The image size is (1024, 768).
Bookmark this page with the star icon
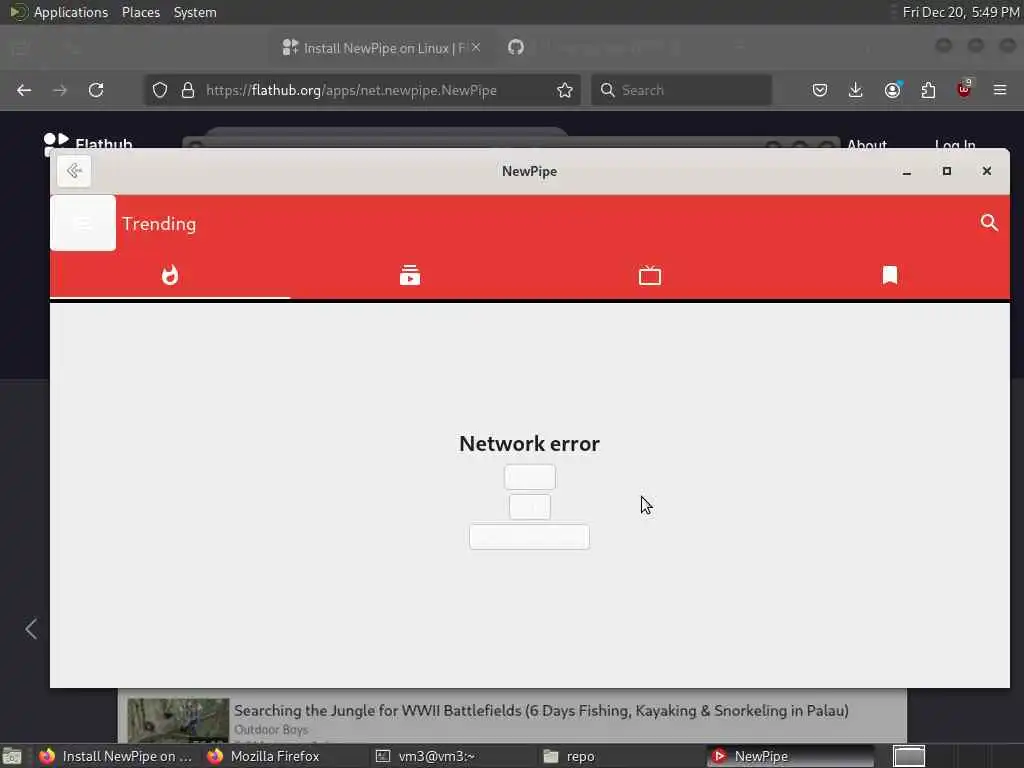[565, 90]
